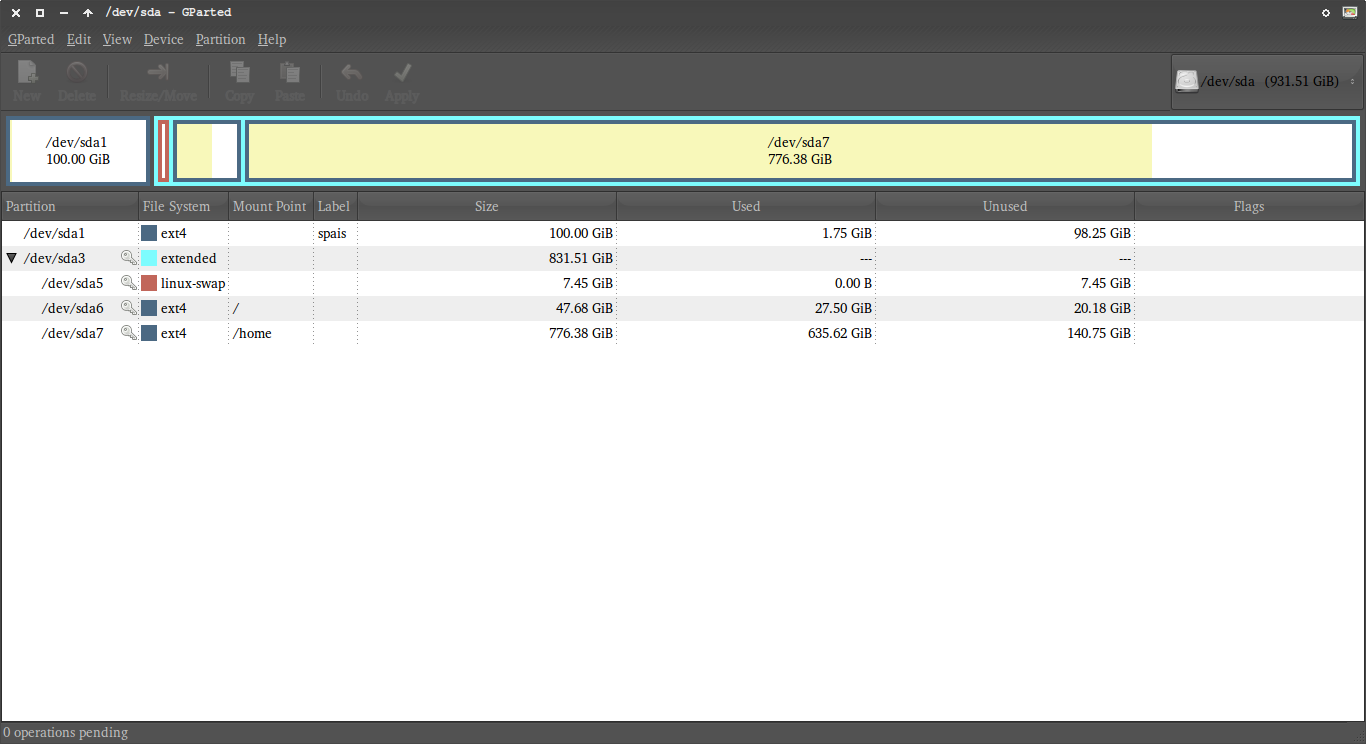Click the image icon at title bar right
Screen dimensions: 1366x744
click(x=1350, y=12)
